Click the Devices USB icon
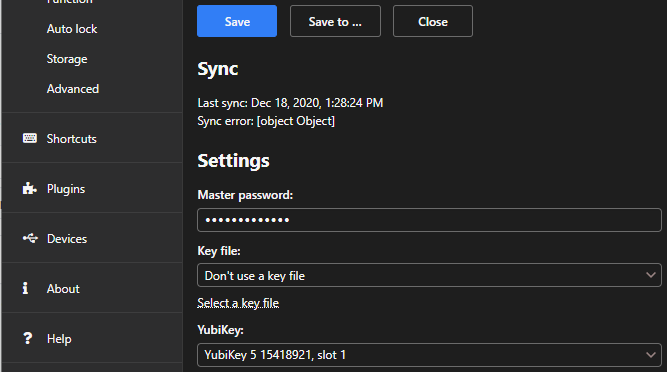 [x=30, y=238]
